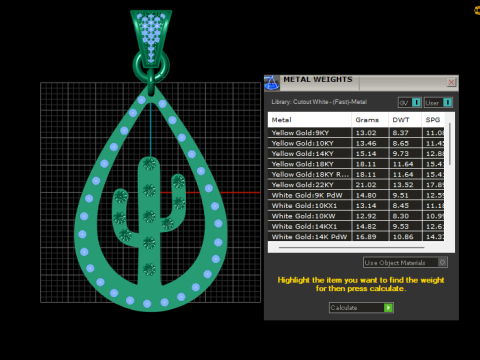The height and width of the screenshot is (360, 480).
Task: Click the 10.86 DWT value
Action: click(403, 236)
